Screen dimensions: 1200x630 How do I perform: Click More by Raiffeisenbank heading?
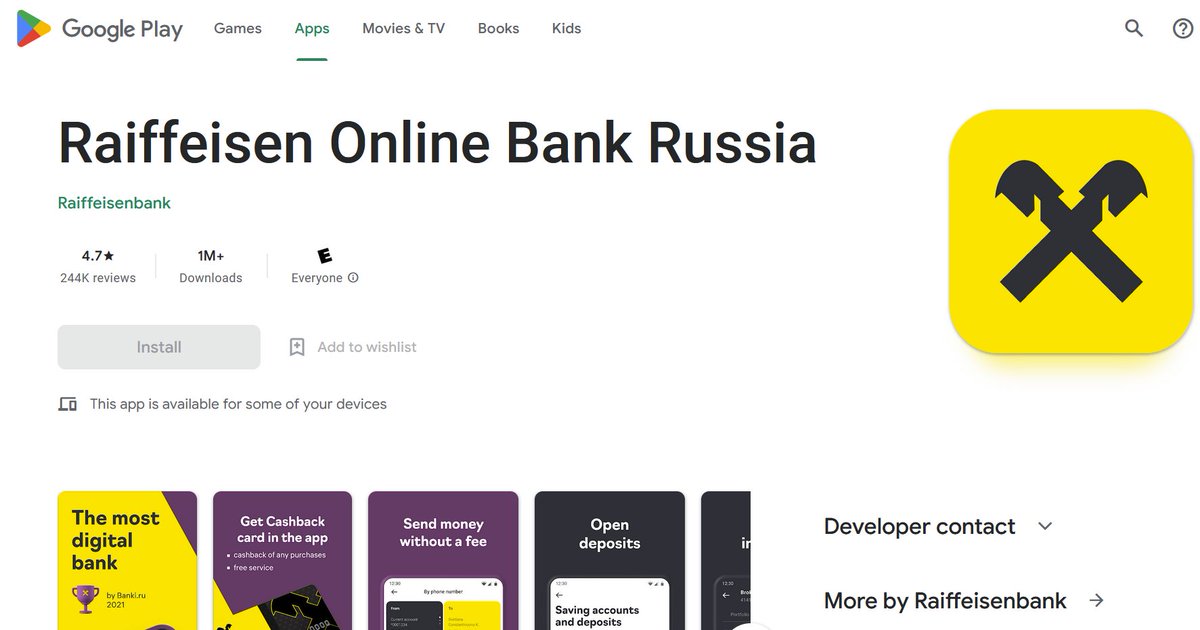coord(945,600)
